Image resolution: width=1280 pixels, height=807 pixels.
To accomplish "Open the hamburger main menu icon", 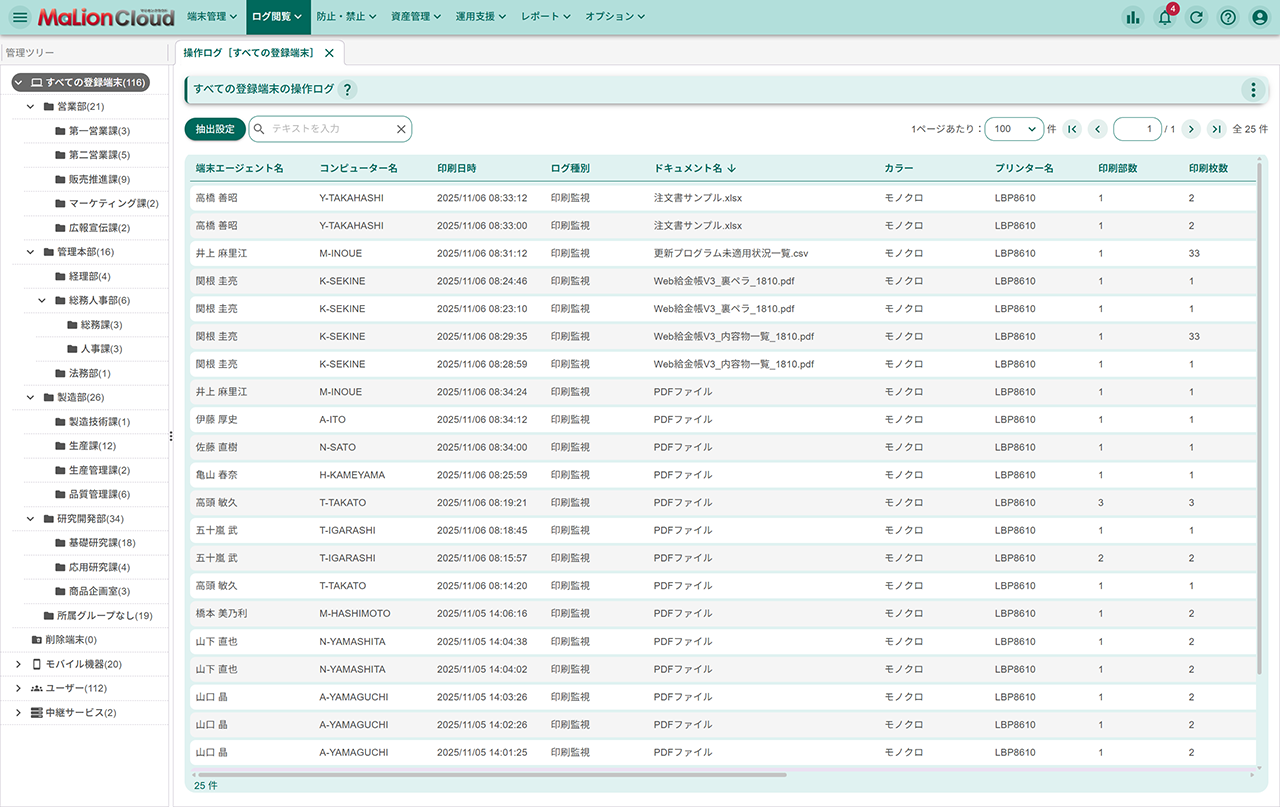I will 20,17.
